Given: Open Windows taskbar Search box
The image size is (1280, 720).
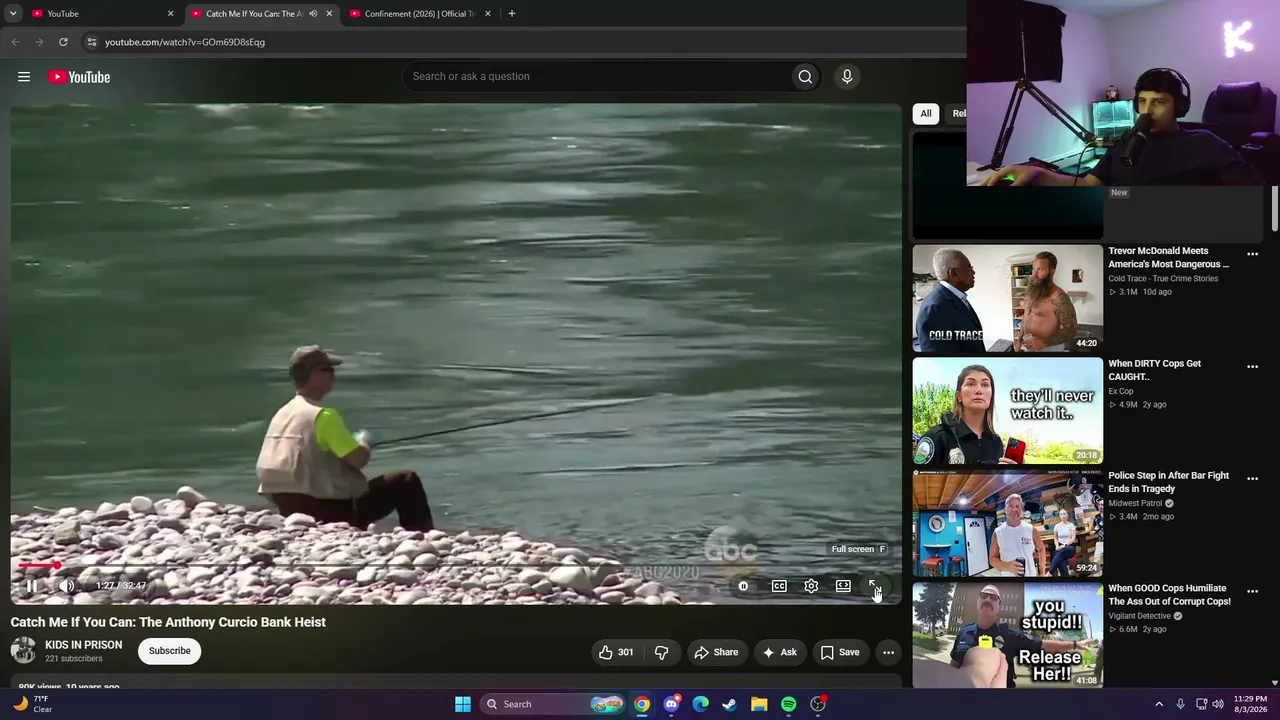Looking at the screenshot, I should (553, 704).
